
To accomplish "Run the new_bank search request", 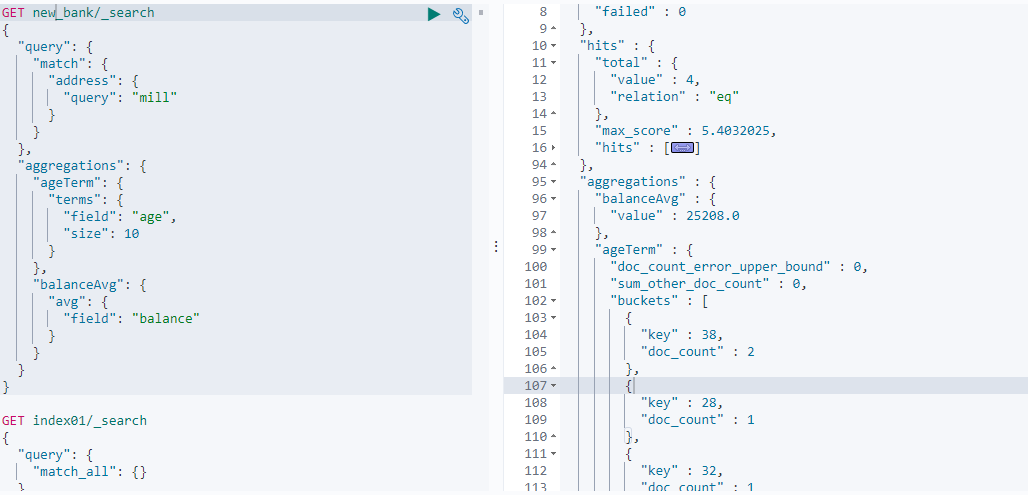I will (434, 14).
